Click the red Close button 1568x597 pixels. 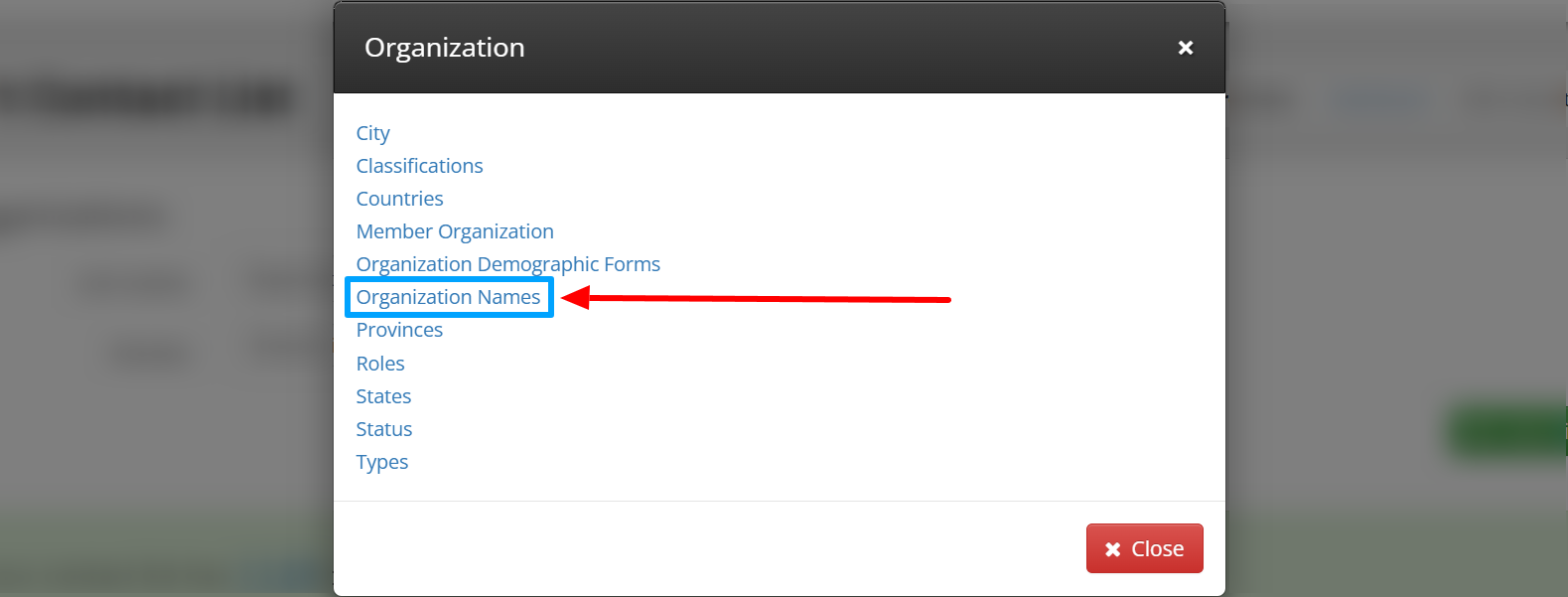click(1144, 548)
